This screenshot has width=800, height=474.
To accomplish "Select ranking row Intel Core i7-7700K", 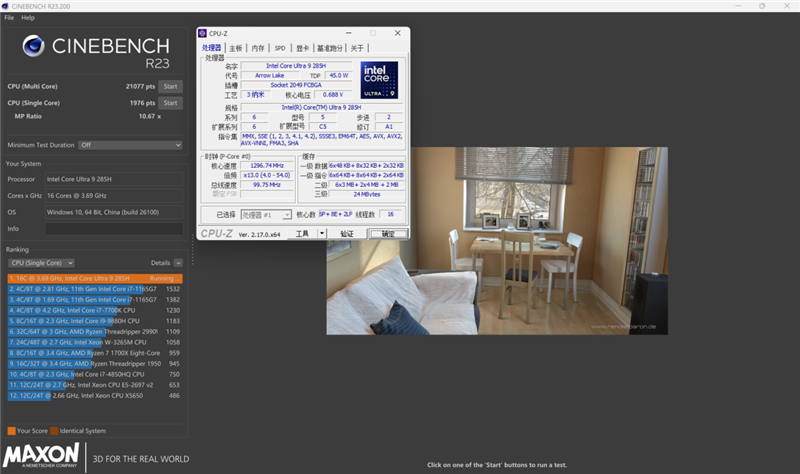I will 95,310.
